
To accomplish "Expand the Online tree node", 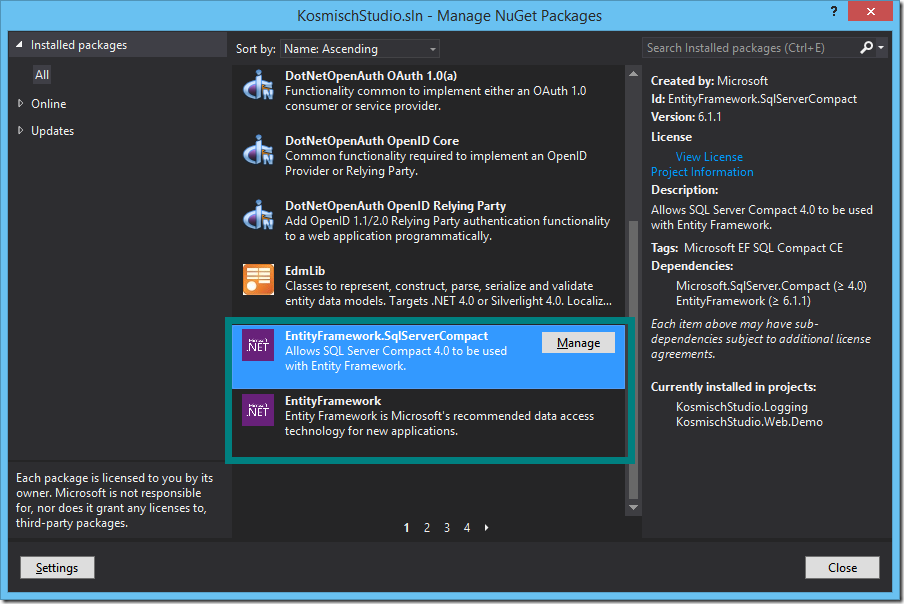I will pyautogui.click(x=20, y=104).
